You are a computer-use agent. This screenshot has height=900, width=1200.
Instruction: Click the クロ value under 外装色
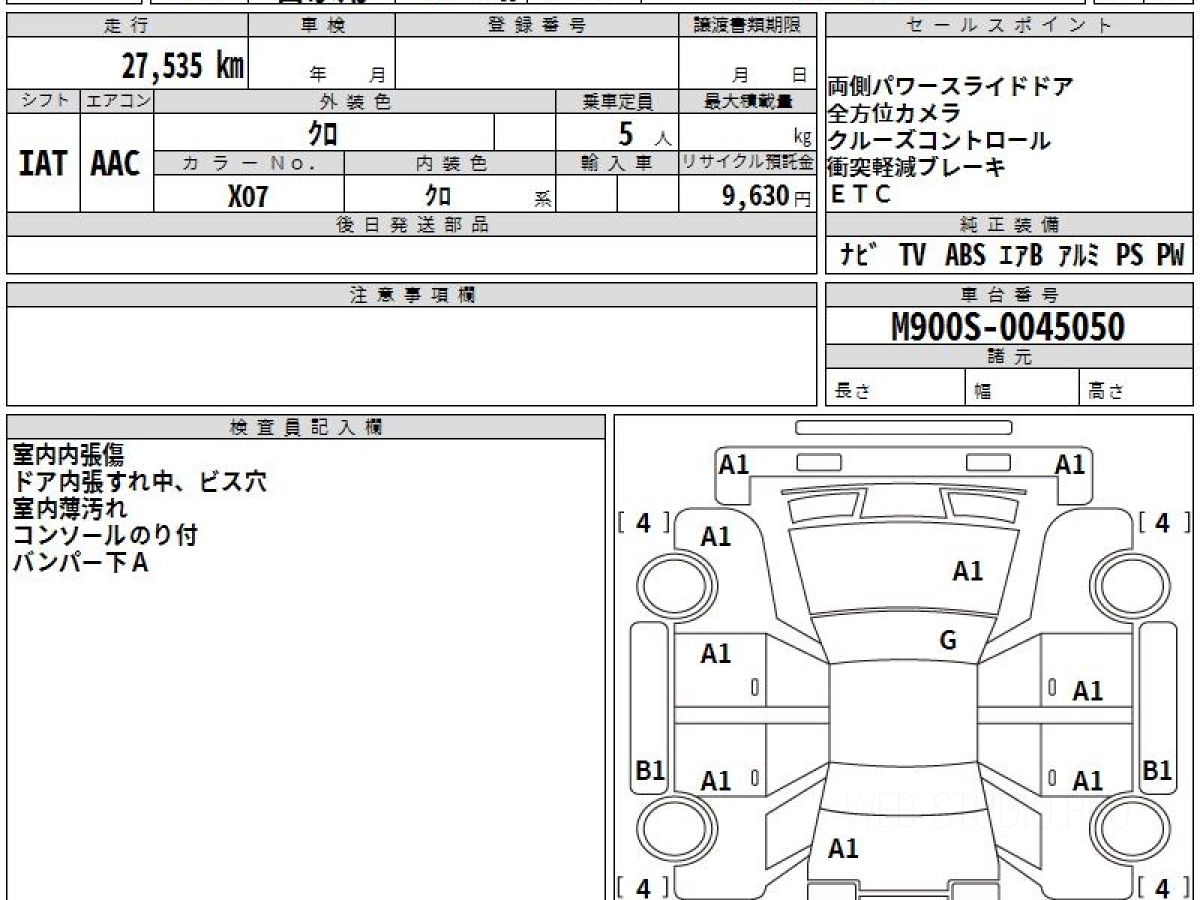[323, 132]
